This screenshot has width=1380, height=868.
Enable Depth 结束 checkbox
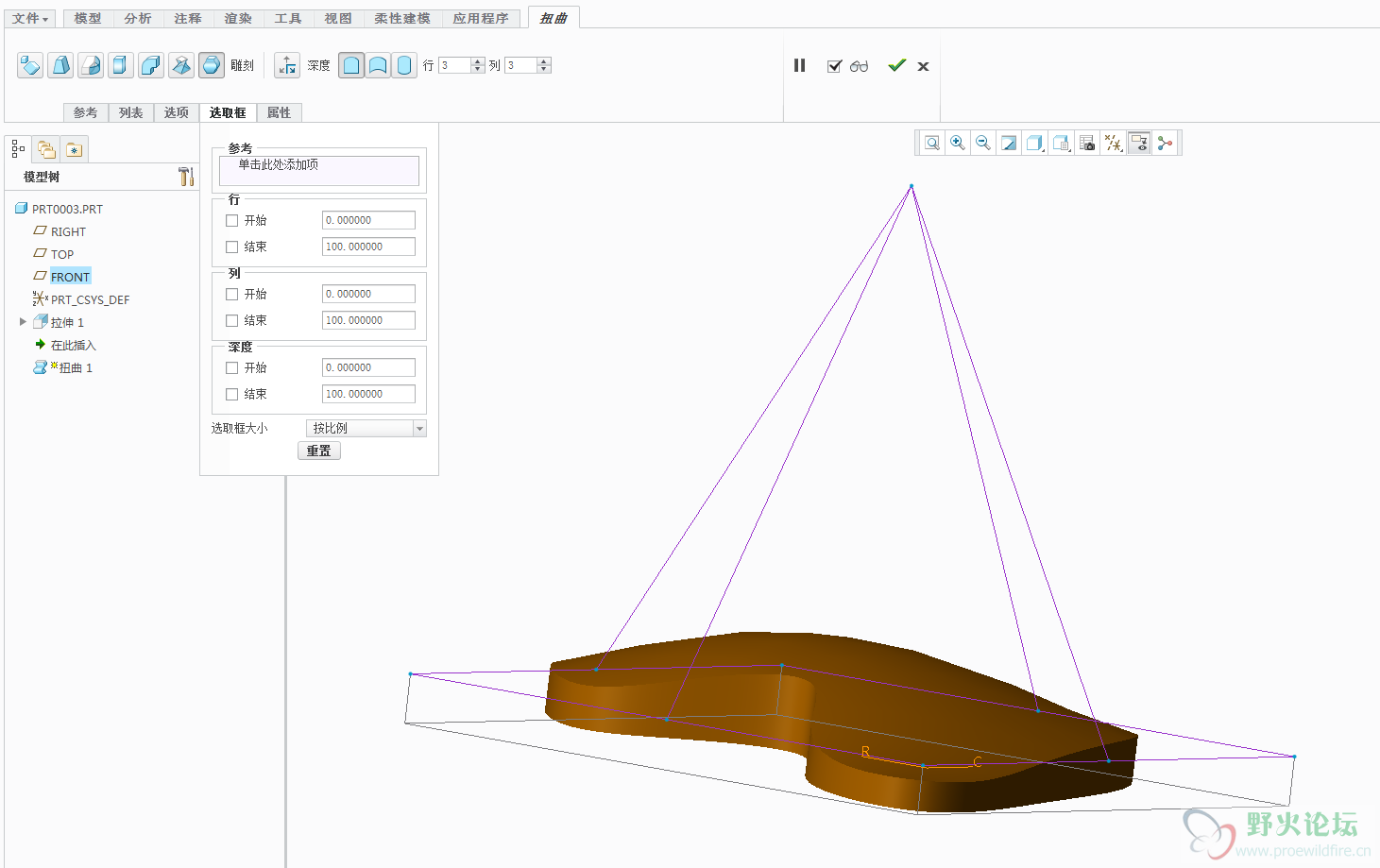[231, 394]
